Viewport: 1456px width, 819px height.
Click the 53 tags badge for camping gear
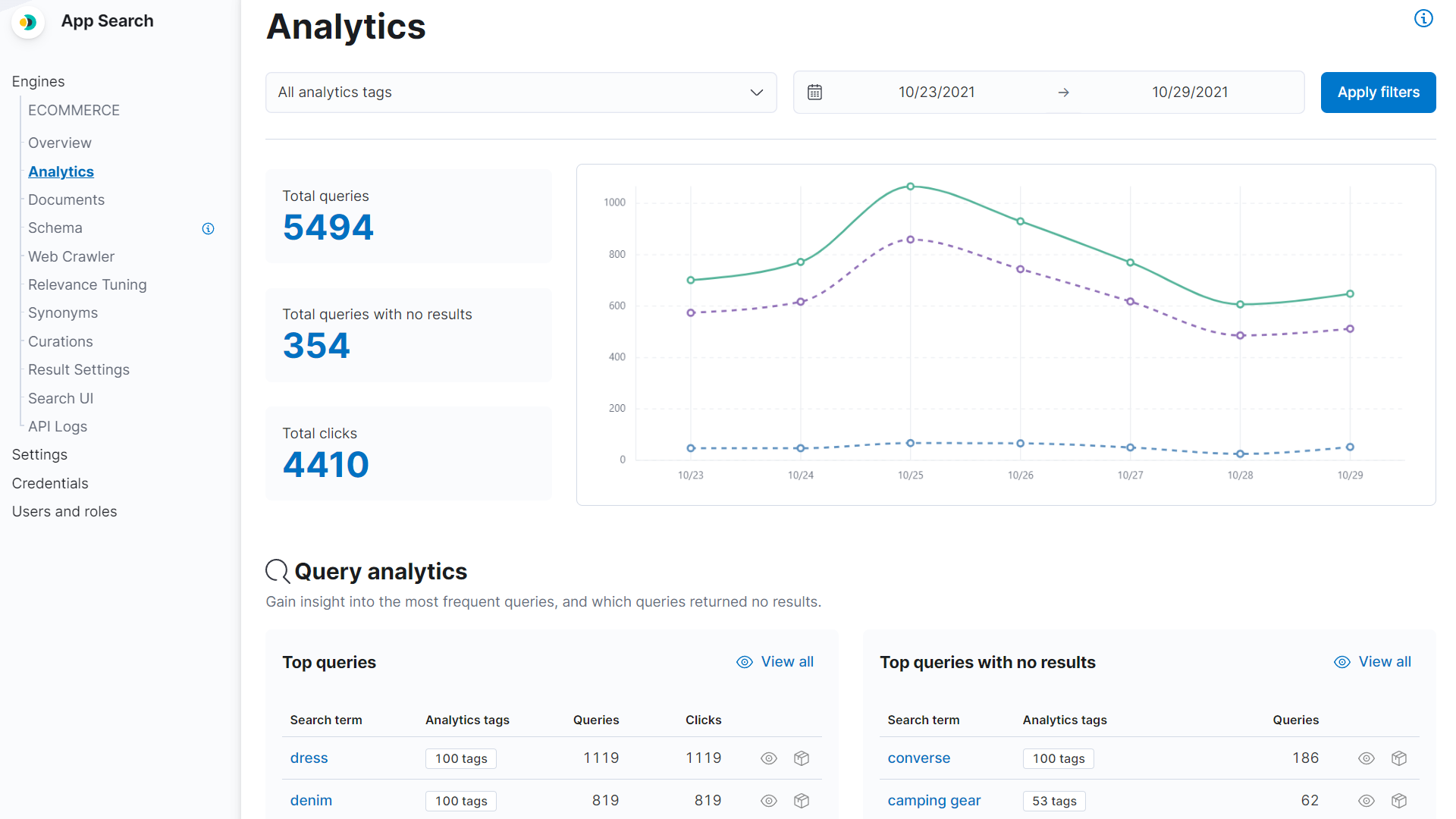1054,801
